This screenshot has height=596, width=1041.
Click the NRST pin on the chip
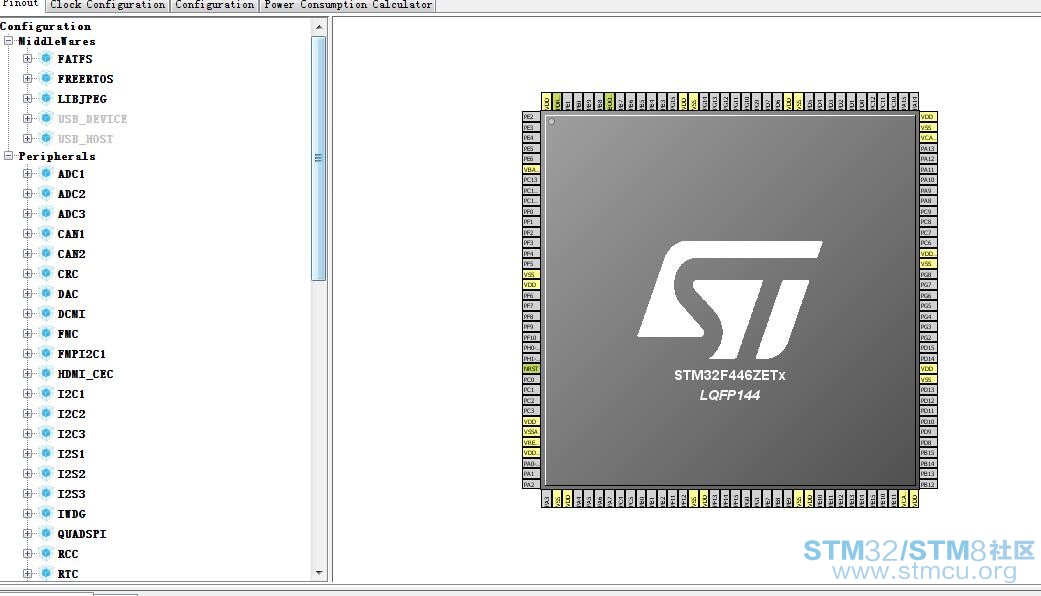pos(531,368)
